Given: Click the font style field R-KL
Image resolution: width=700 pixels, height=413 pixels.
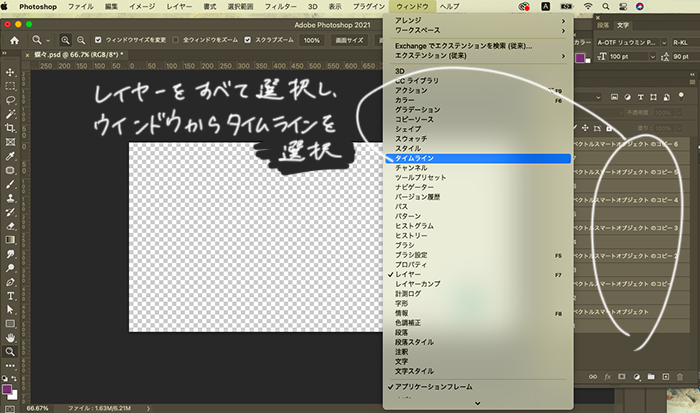Looking at the screenshot, I should [x=685, y=42].
